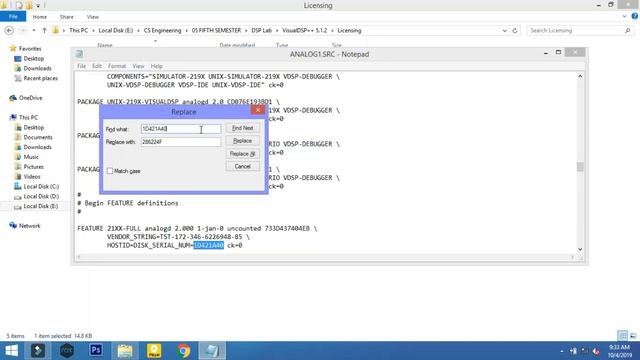Viewport: 640px width, 360px height.
Task: Focus the Replace with input field
Action: [x=181, y=142]
